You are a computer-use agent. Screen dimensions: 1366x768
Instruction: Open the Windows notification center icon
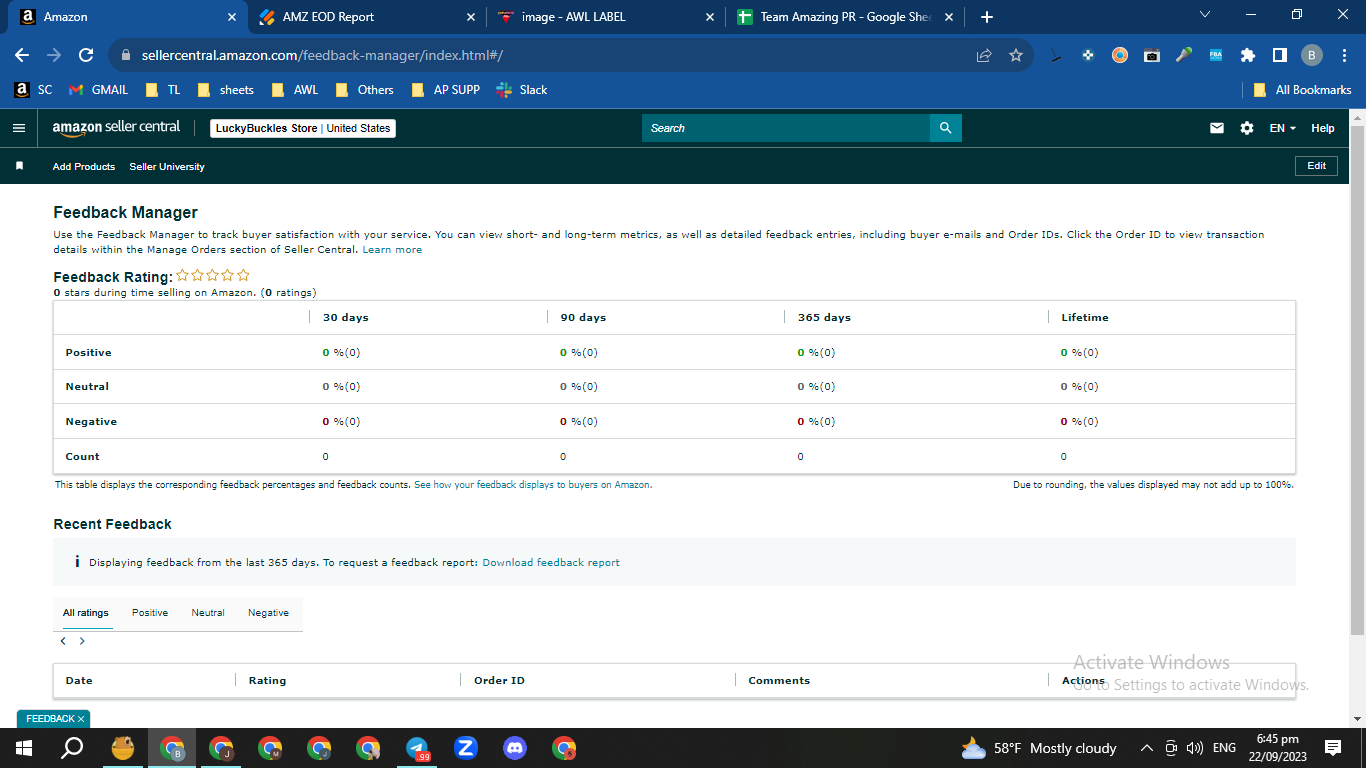[1332, 748]
